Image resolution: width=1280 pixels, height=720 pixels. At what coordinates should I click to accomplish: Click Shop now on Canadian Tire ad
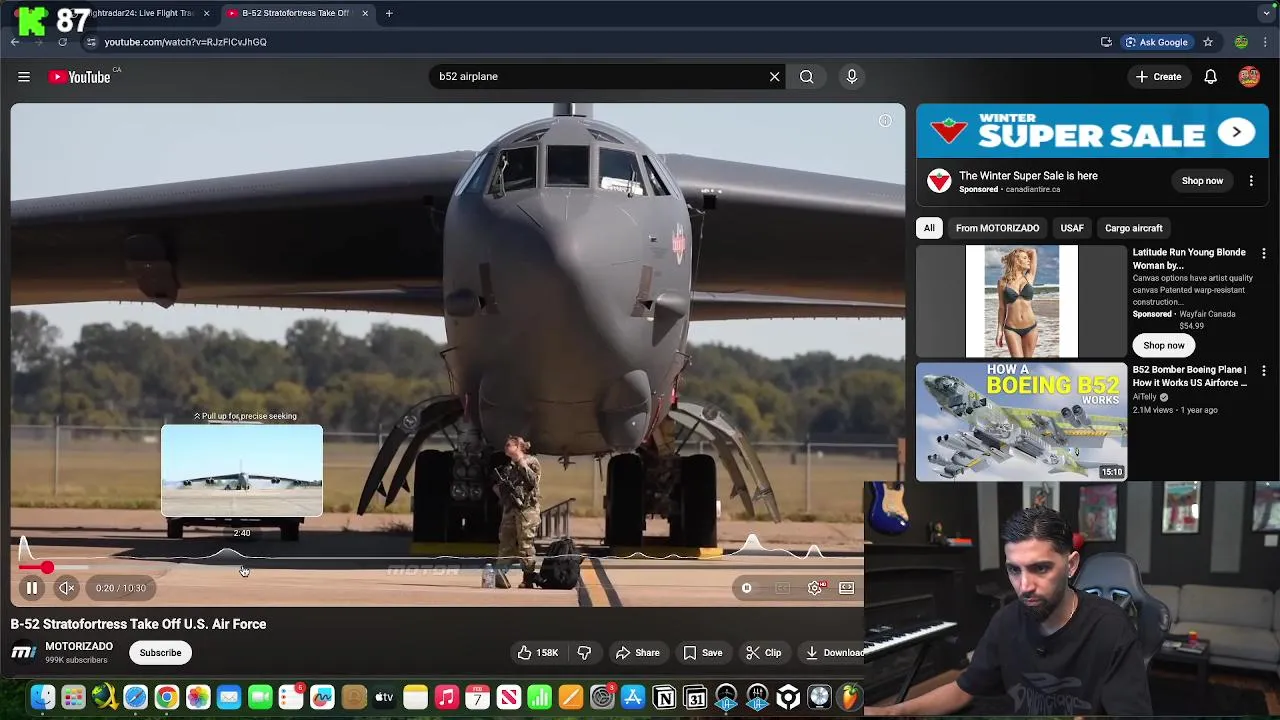[x=1202, y=181]
